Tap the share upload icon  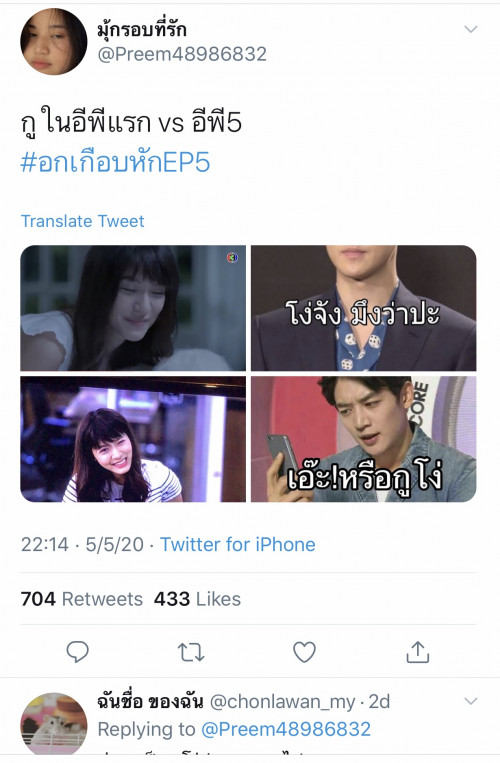tap(418, 652)
